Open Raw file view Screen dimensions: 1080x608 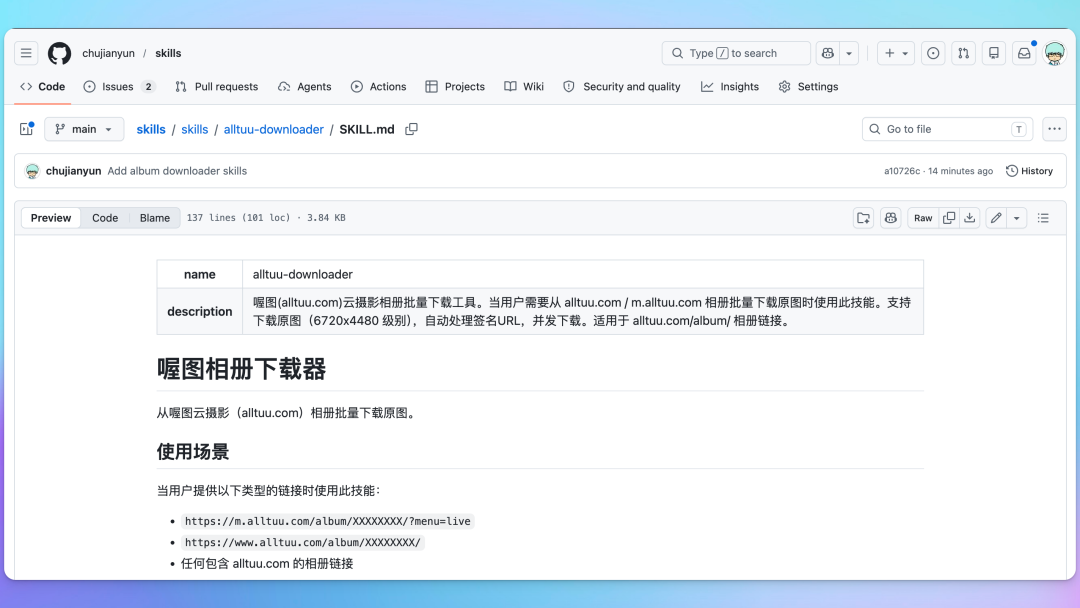click(x=923, y=218)
